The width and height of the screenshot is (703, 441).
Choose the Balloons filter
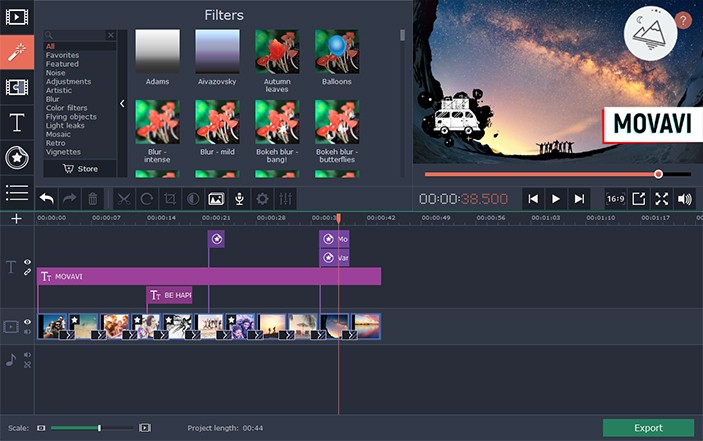(x=337, y=52)
